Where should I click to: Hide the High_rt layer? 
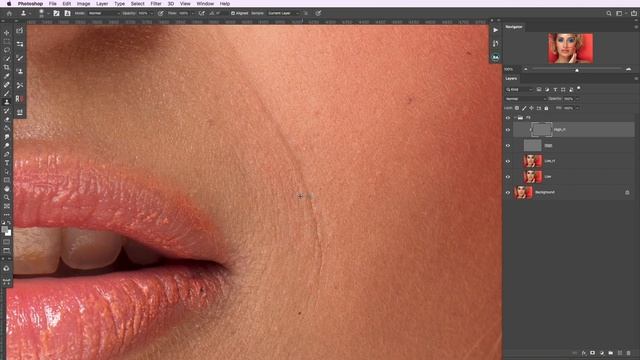[508, 130]
